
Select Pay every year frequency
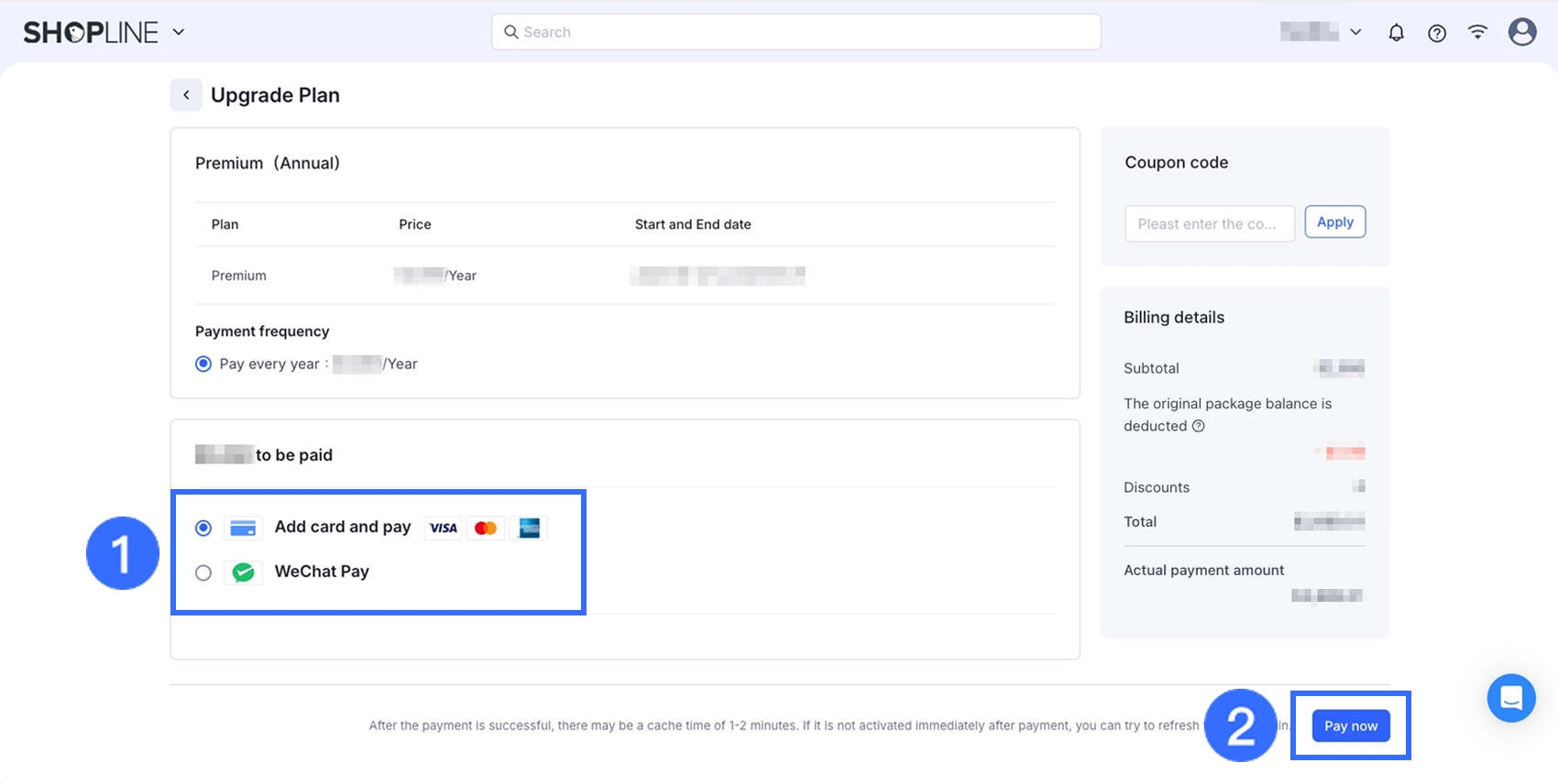coord(203,364)
